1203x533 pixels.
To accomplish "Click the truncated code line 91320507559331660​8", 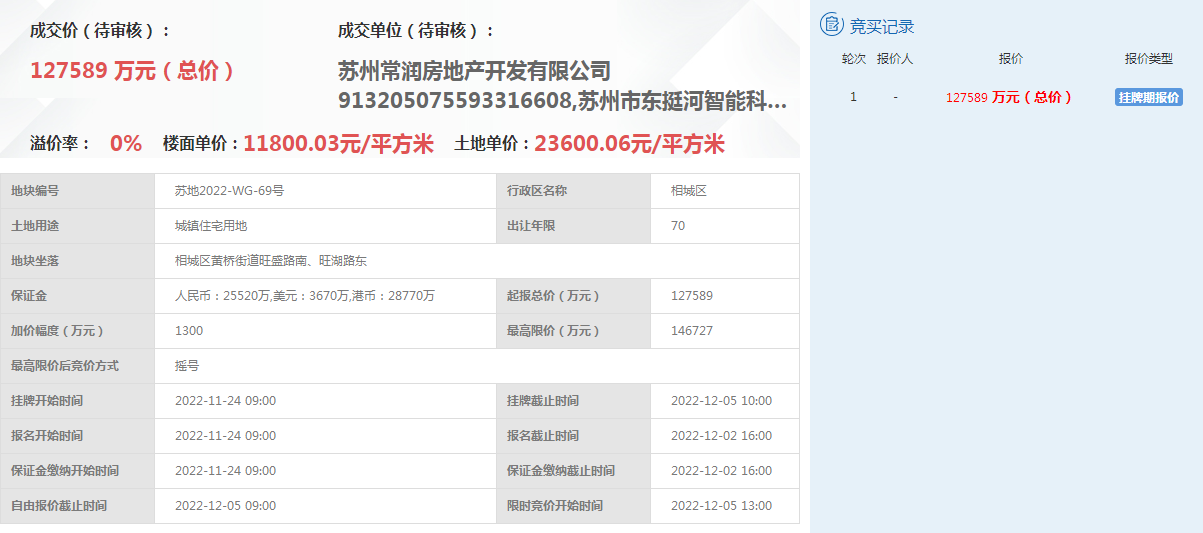I will (563, 101).
